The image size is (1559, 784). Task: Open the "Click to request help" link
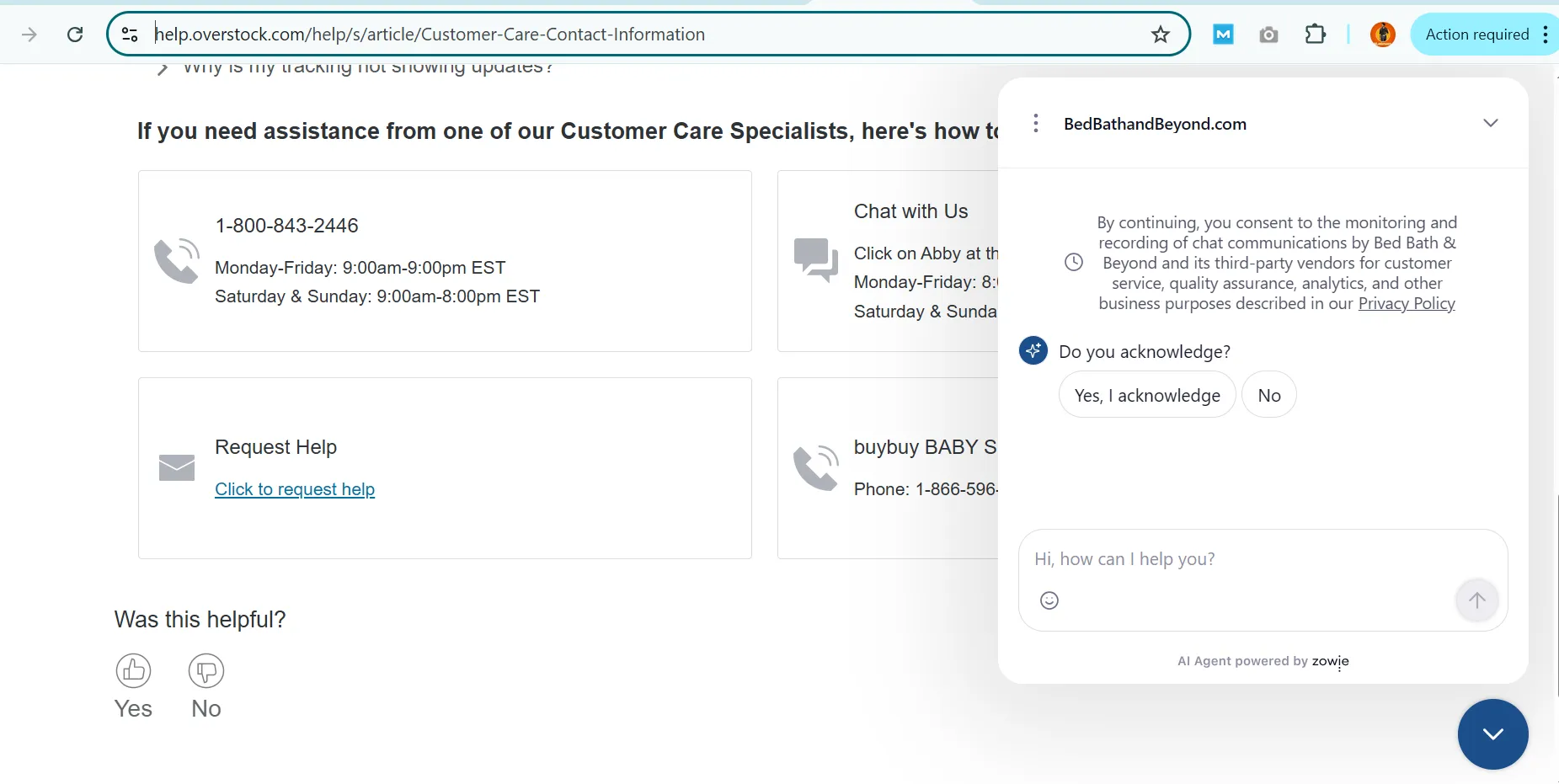[295, 489]
